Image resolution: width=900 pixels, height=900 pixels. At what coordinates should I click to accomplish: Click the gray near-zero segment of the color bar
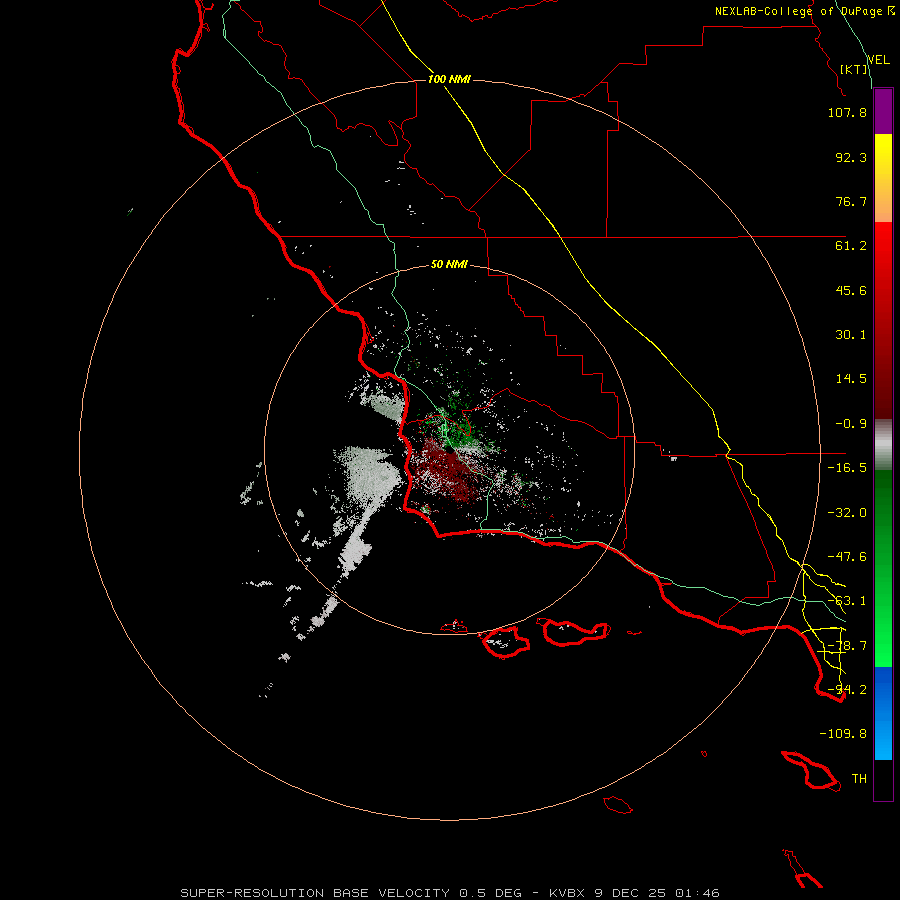(x=883, y=445)
